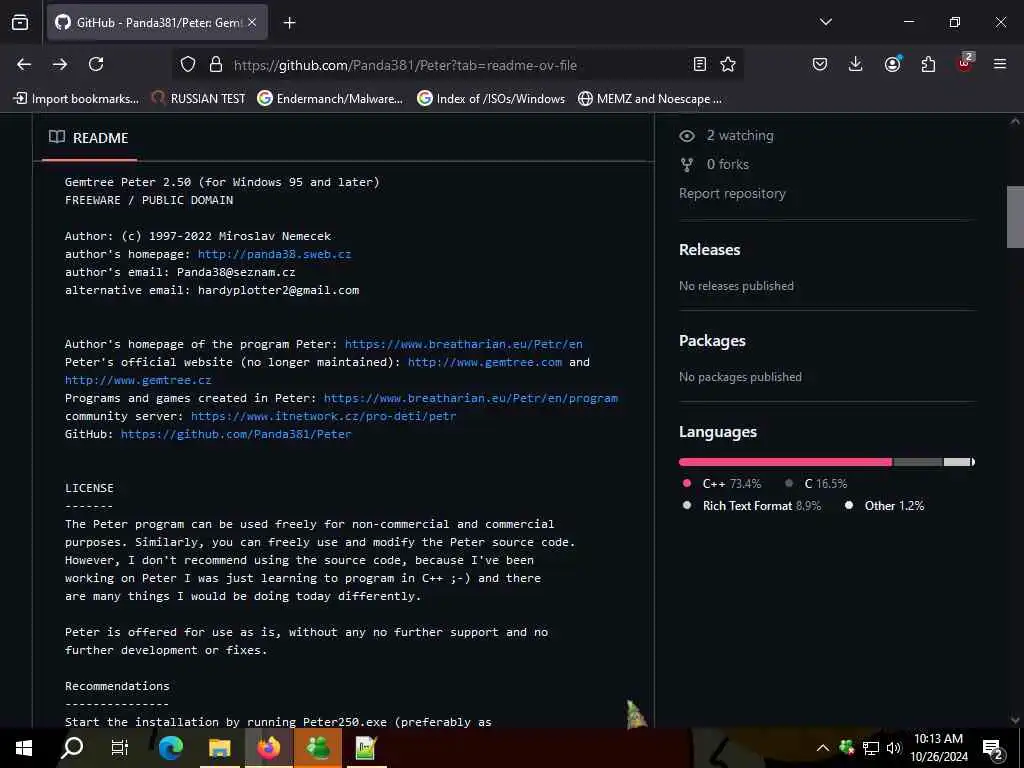This screenshot has height=768, width=1024.
Task: Open breatharian.eu/Petr/en link
Action: (x=464, y=344)
